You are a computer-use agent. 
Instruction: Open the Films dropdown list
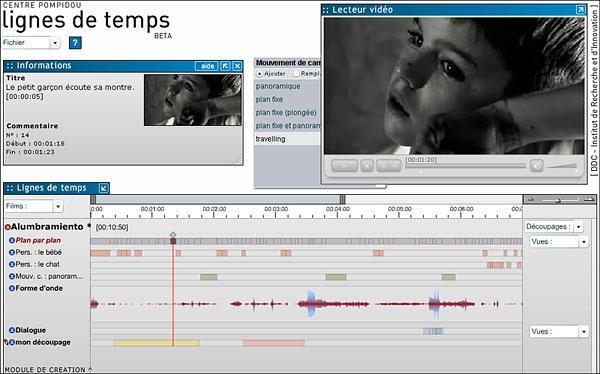coord(58,207)
